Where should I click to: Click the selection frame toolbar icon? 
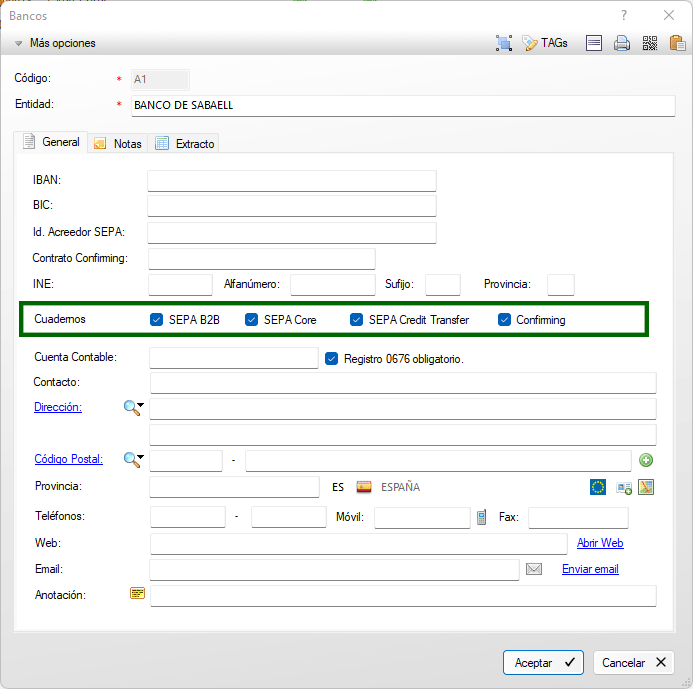[504, 43]
